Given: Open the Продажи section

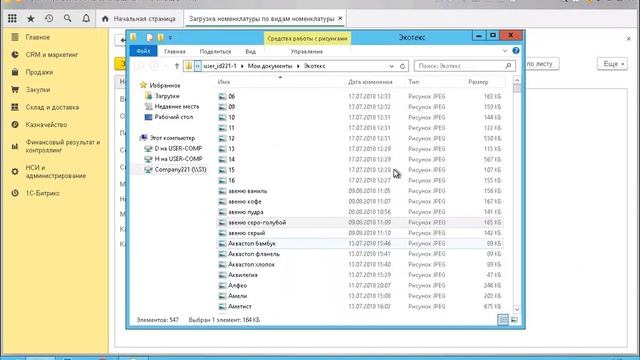Looking at the screenshot, I should tap(39, 72).
